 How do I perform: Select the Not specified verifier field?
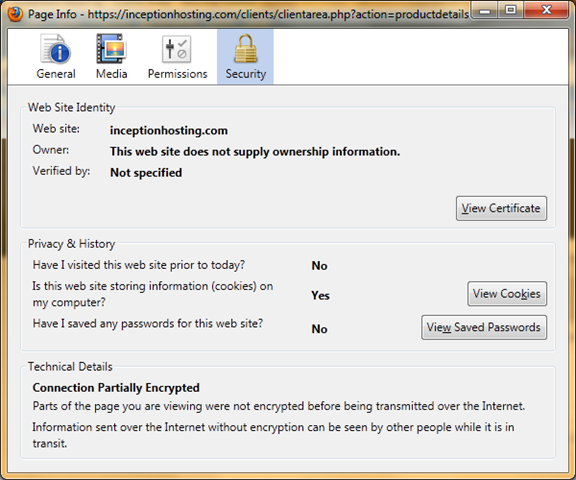click(146, 173)
